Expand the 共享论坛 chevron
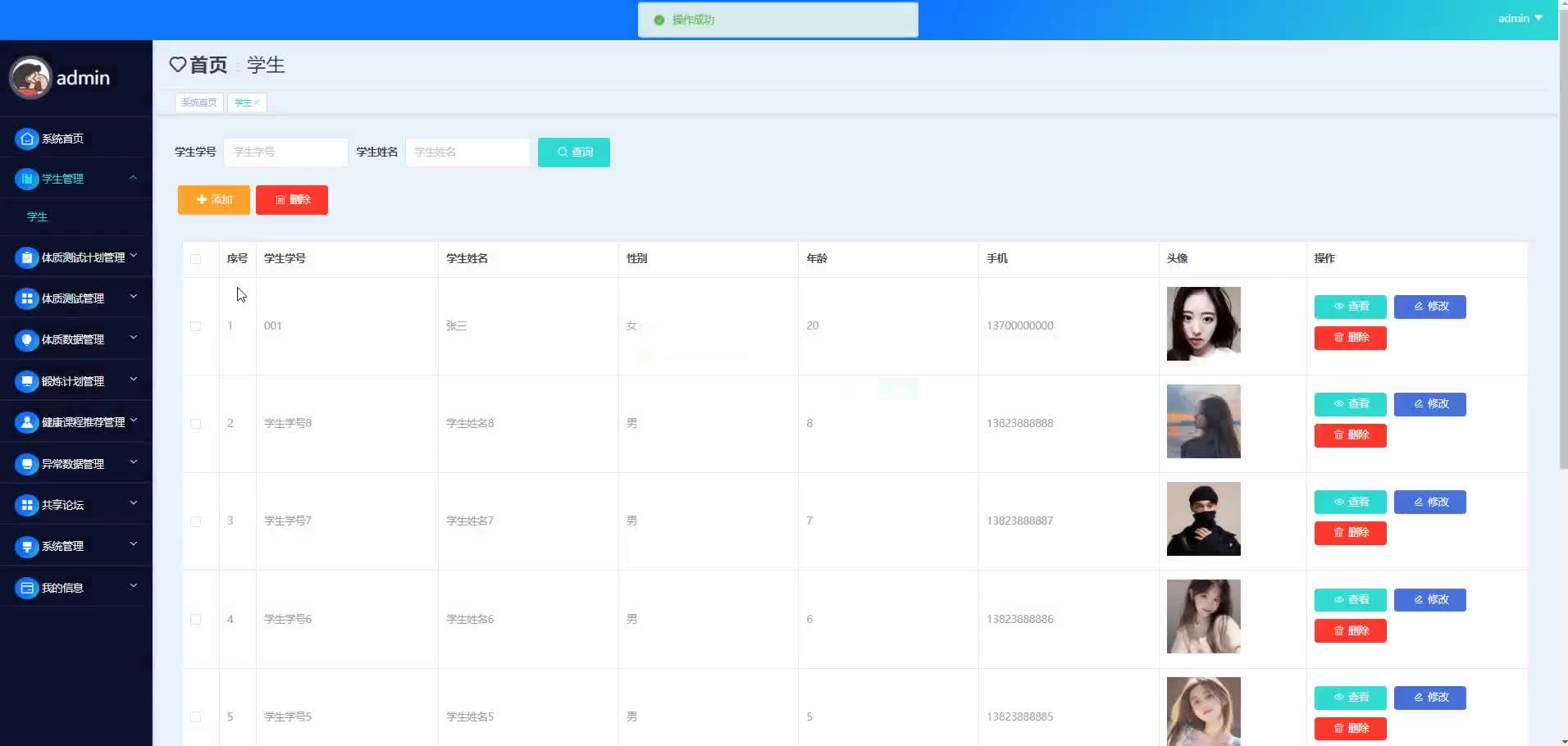1568x746 pixels. (134, 503)
